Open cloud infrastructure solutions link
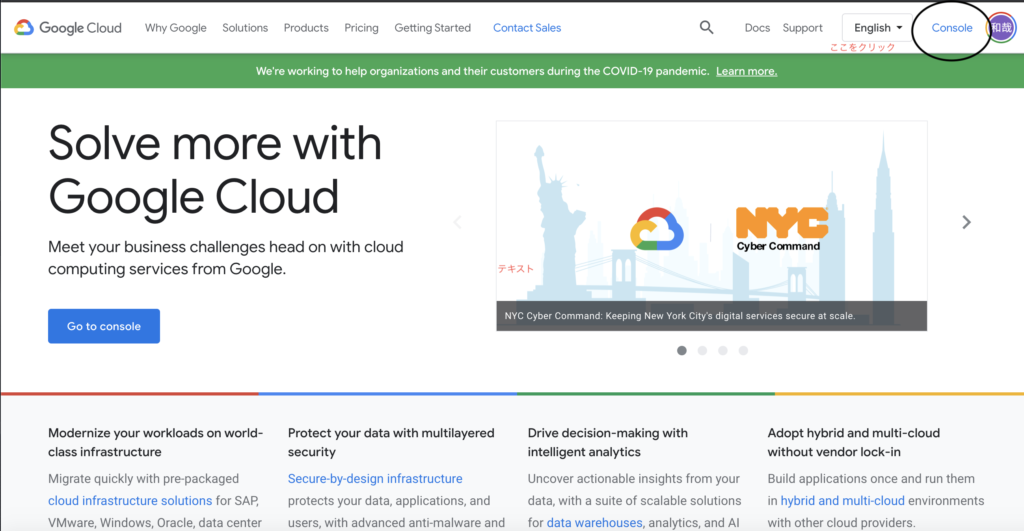The height and width of the screenshot is (531, 1024). (130, 501)
